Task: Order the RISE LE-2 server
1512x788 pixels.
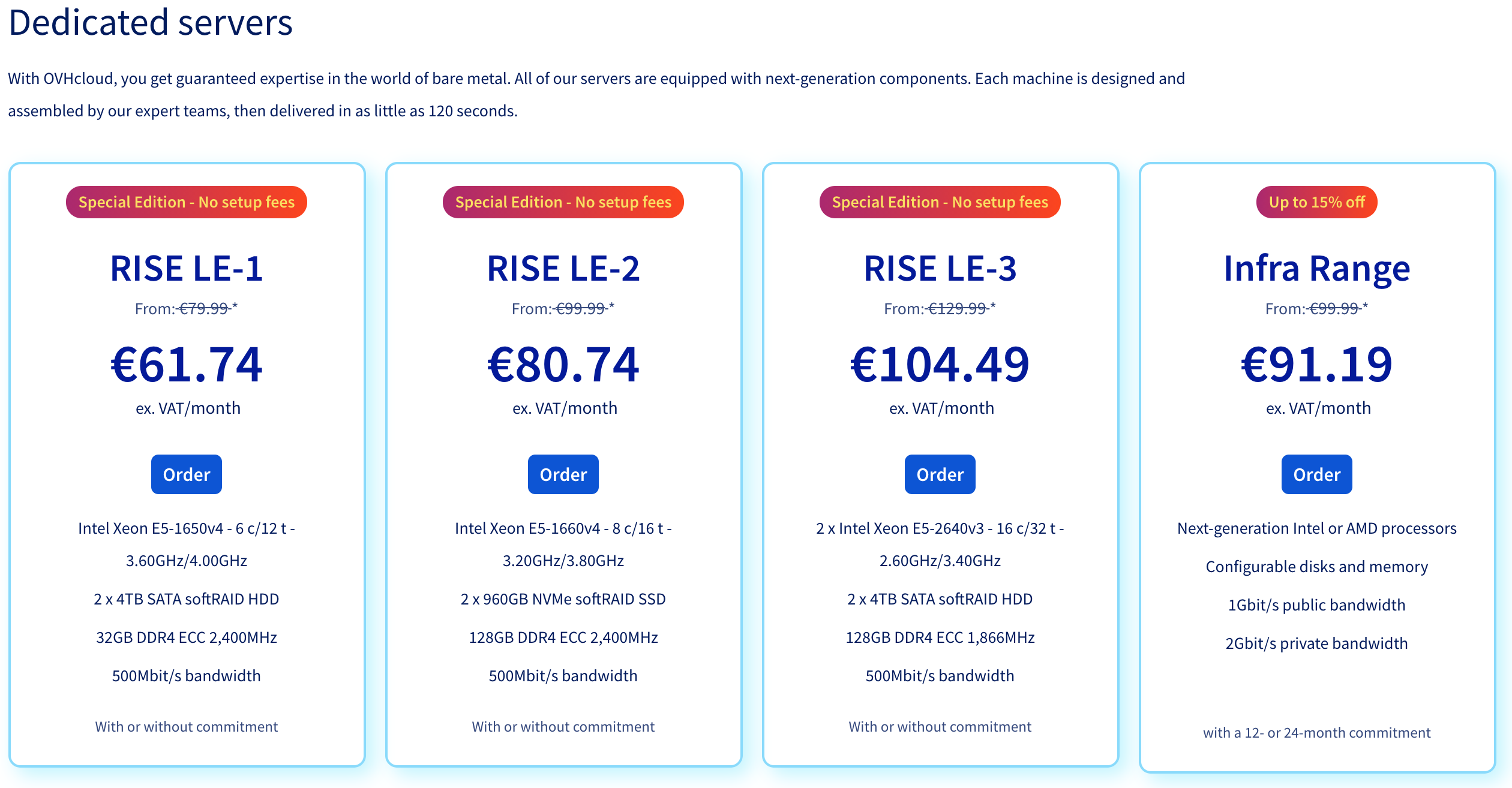Action: click(563, 474)
